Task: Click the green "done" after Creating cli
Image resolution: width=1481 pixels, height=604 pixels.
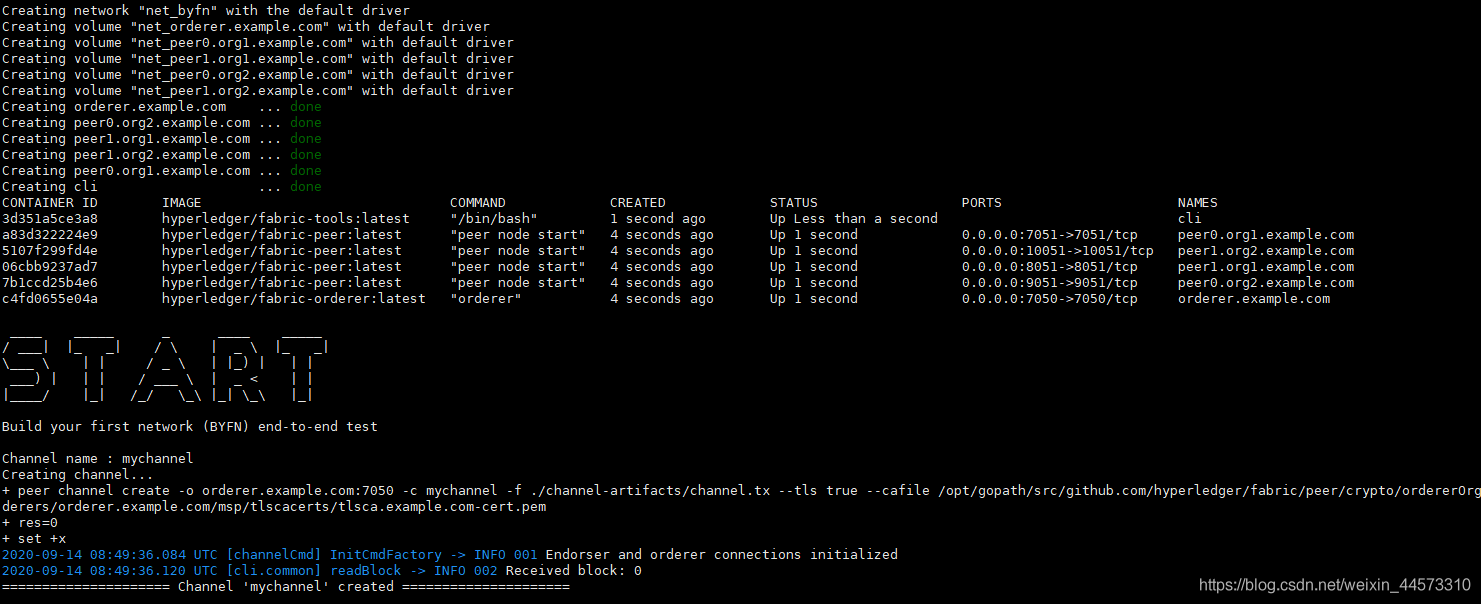Action: point(305,187)
